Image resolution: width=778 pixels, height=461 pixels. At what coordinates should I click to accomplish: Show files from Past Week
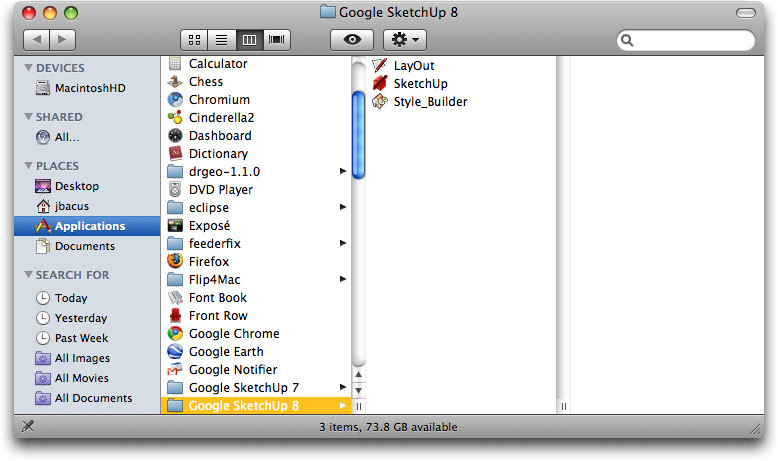(x=72, y=338)
